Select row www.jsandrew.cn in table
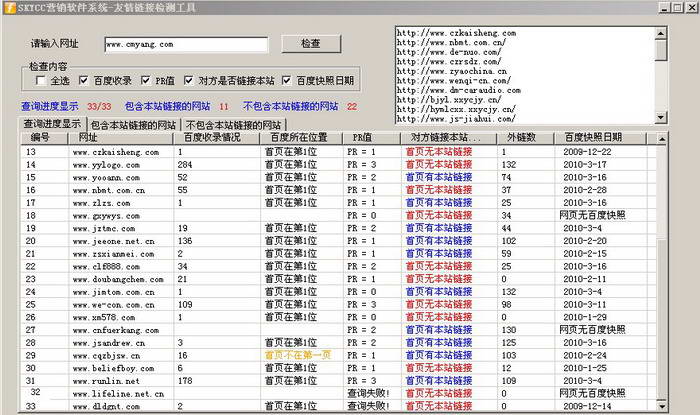This screenshot has width=700, height=415. (338, 343)
